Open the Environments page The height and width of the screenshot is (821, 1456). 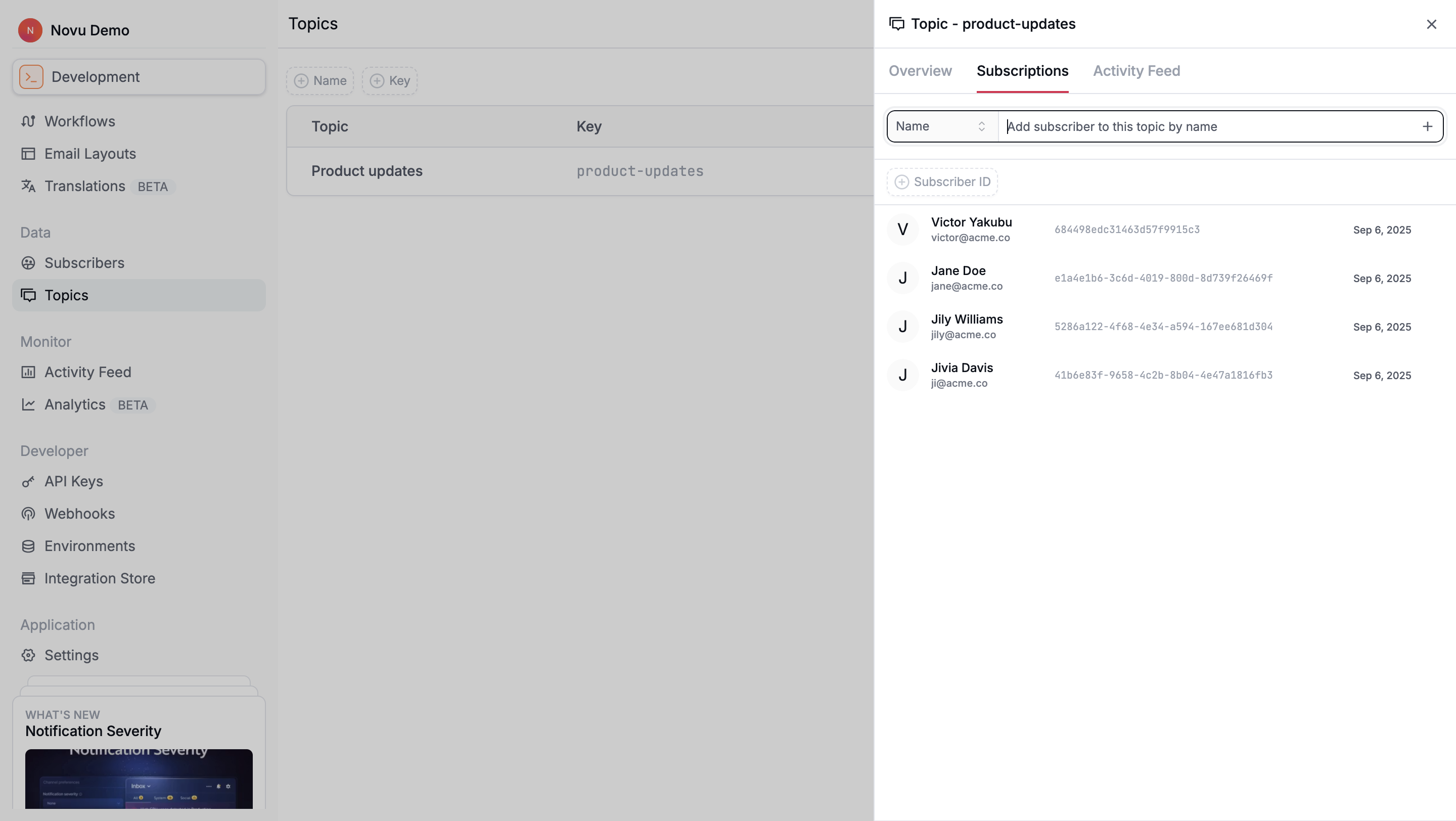tap(89, 546)
